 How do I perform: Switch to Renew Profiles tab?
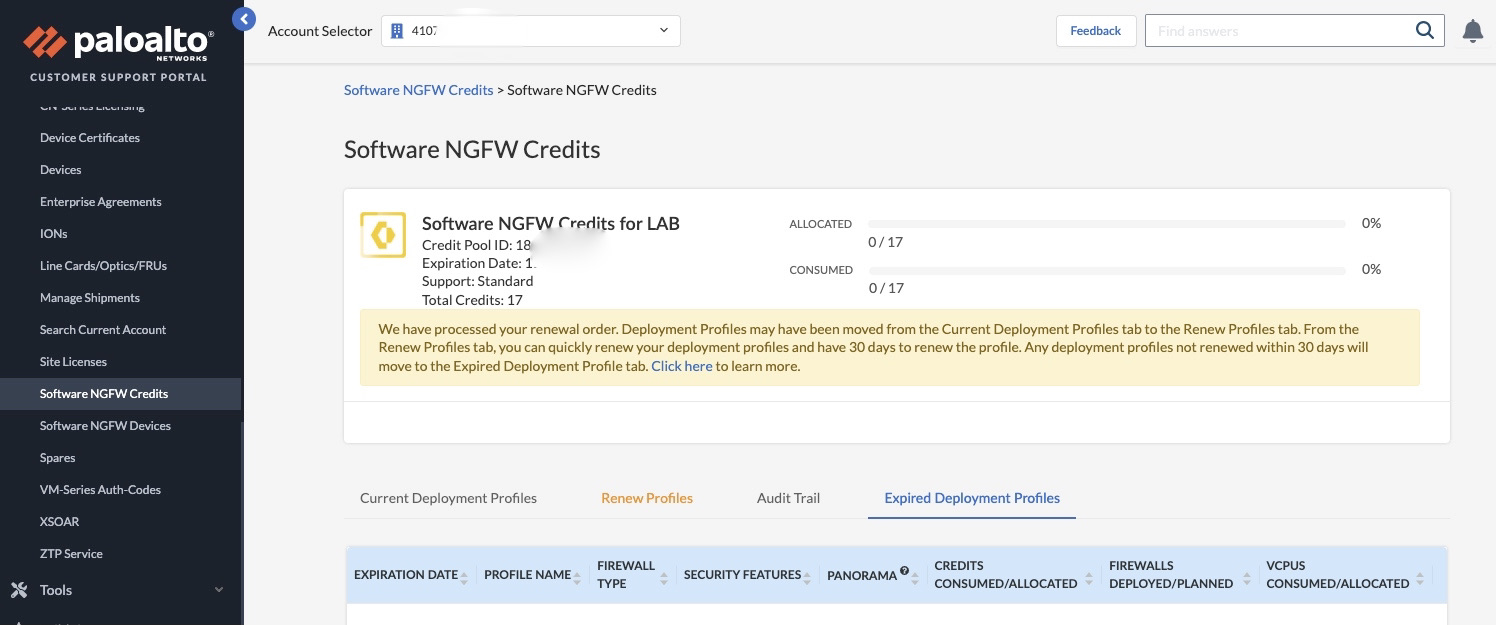coord(646,498)
